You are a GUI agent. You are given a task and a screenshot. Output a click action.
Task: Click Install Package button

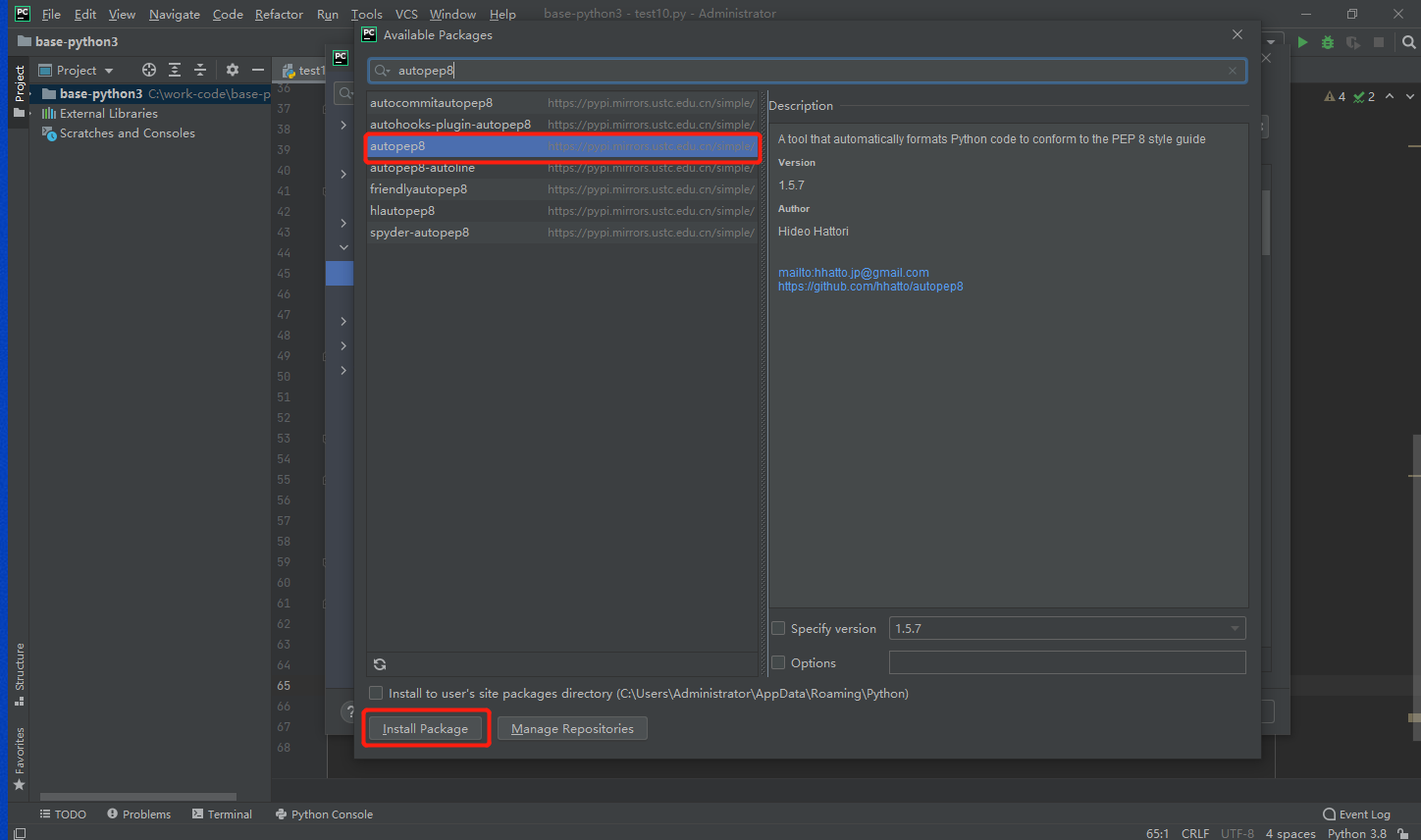(x=425, y=728)
